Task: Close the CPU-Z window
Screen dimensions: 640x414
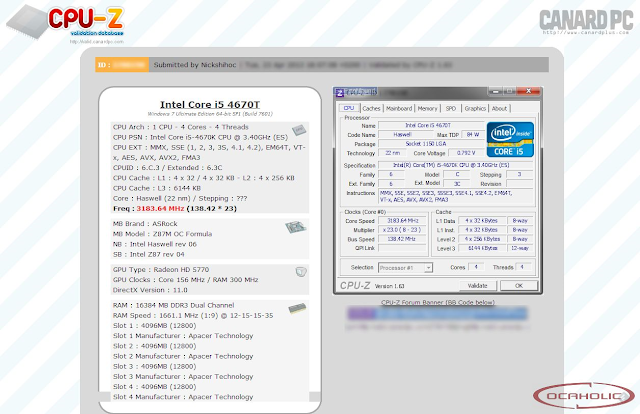Action: tap(528, 91)
